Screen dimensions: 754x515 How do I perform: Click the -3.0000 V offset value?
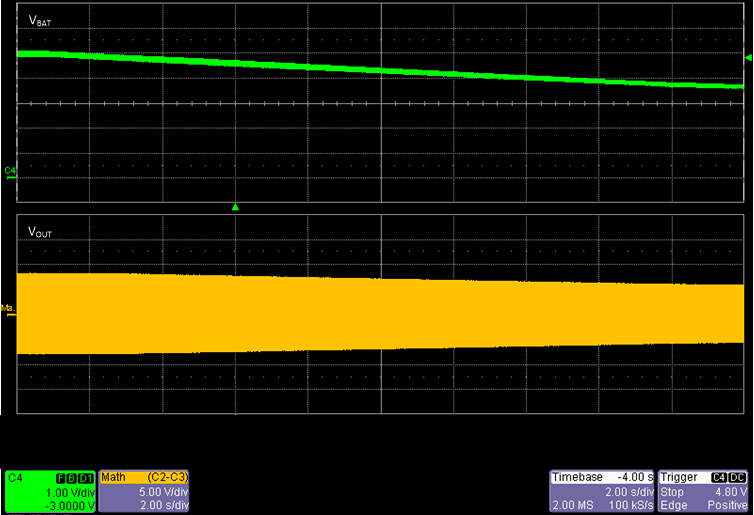[70, 506]
